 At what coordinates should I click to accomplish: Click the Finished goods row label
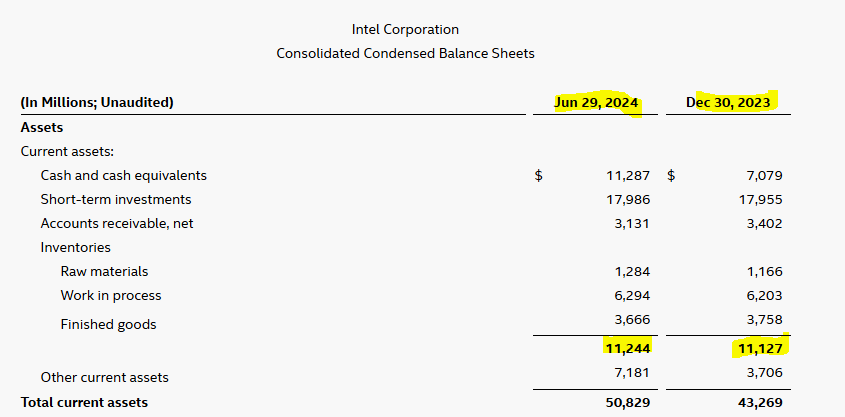pyautogui.click(x=108, y=324)
